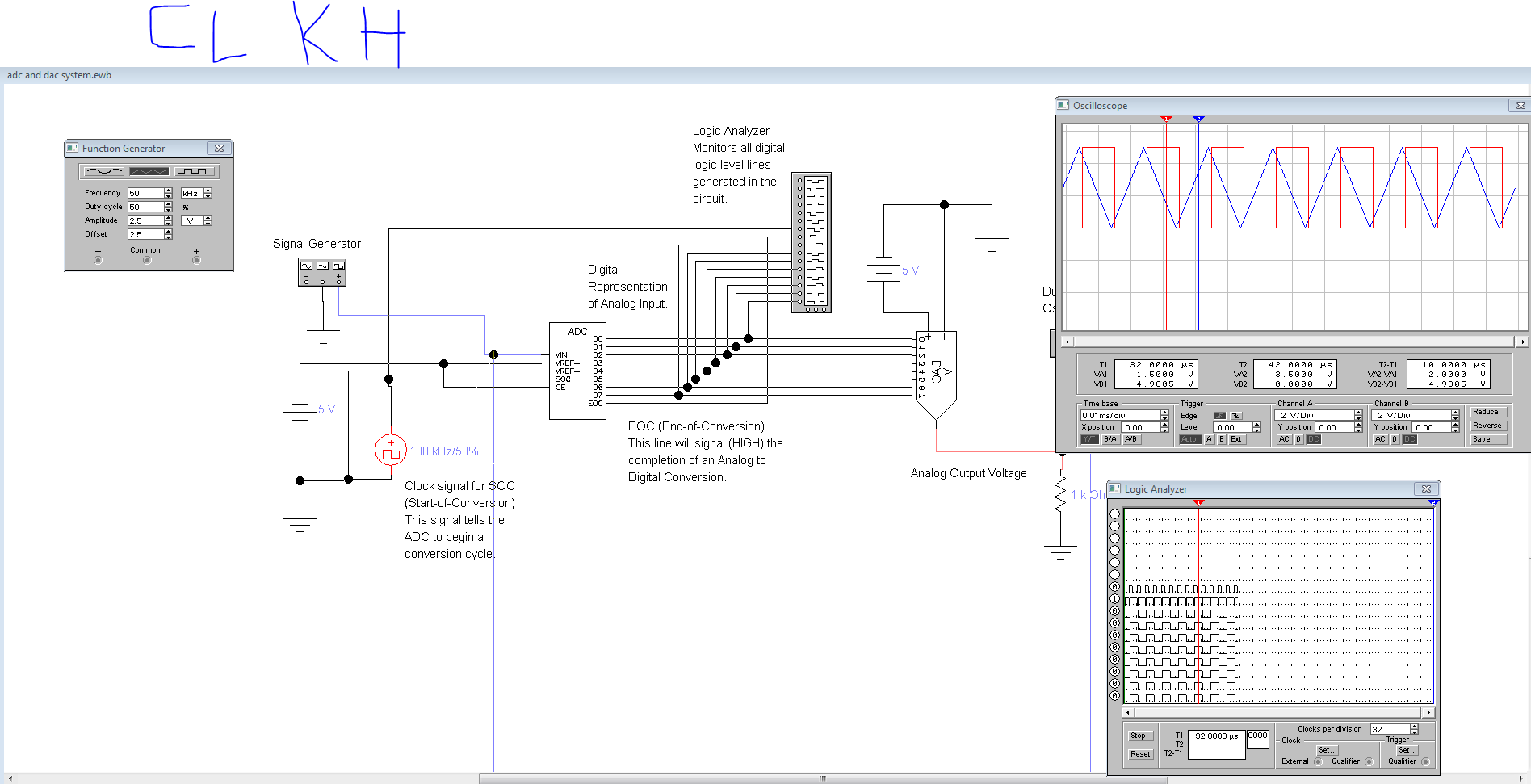Set trigger mode to Auto
This screenshot has height=784, width=1531.
click(x=1189, y=439)
